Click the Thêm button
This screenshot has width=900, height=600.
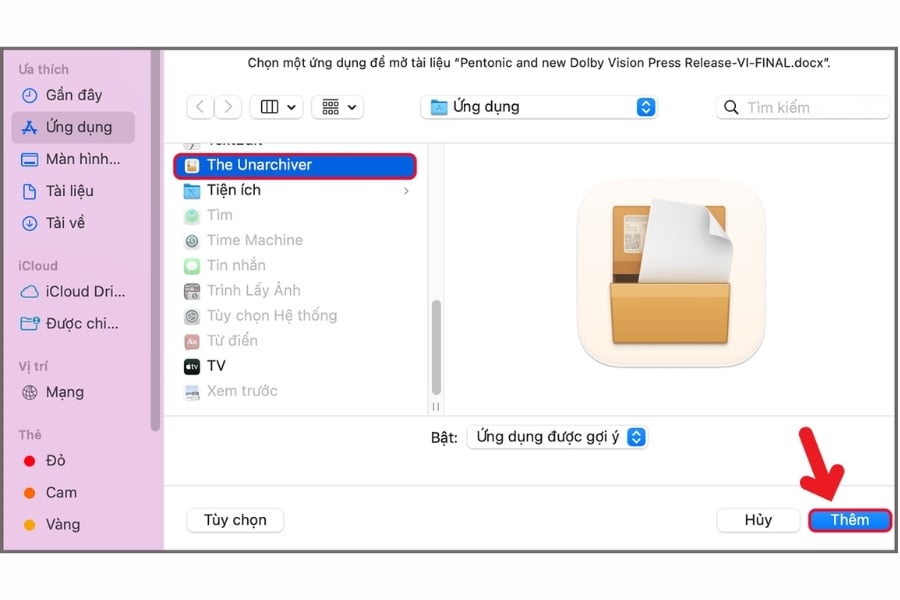click(849, 520)
